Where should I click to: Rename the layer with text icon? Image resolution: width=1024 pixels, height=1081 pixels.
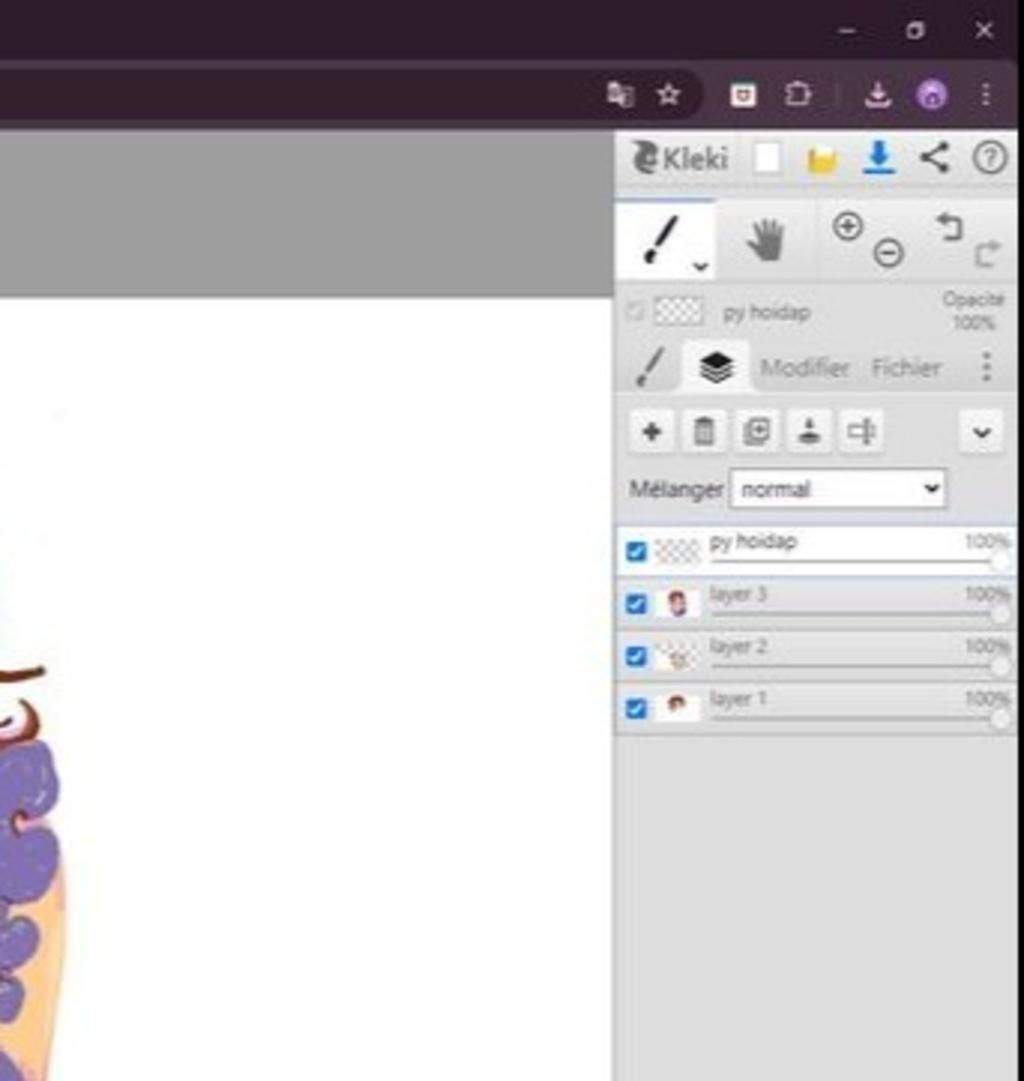861,432
